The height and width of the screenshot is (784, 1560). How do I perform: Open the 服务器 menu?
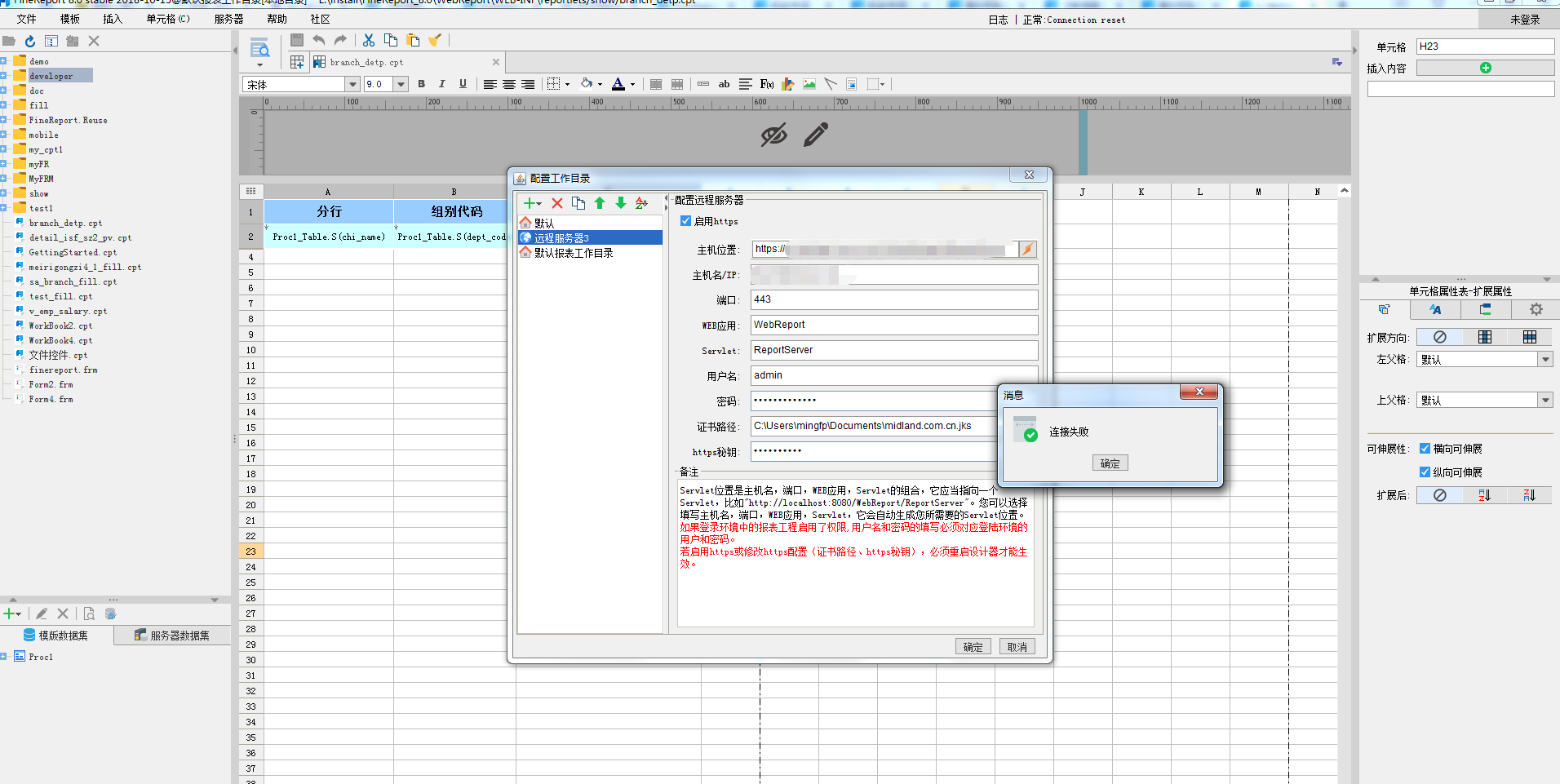pos(228,19)
